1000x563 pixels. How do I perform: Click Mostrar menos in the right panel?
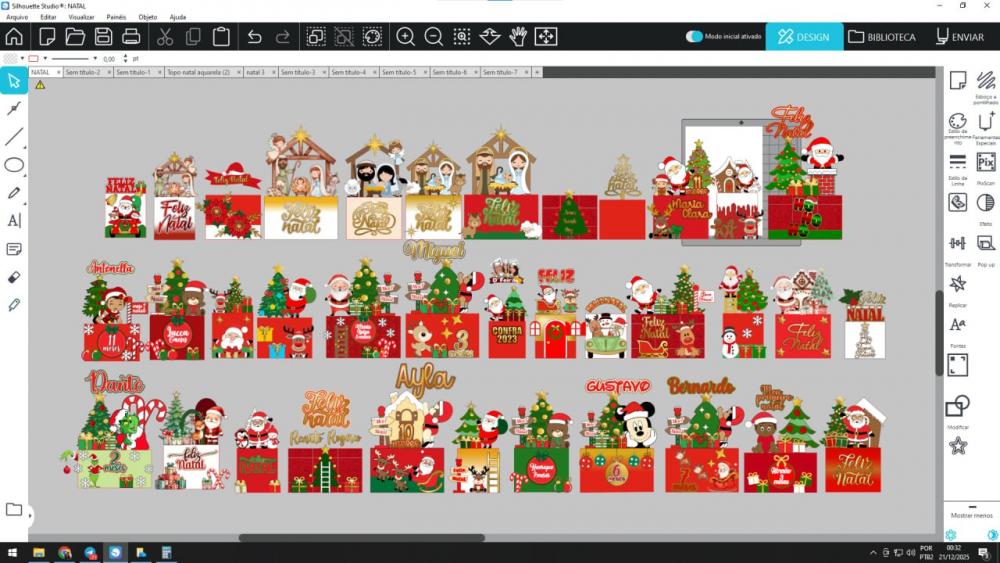[x=971, y=515]
